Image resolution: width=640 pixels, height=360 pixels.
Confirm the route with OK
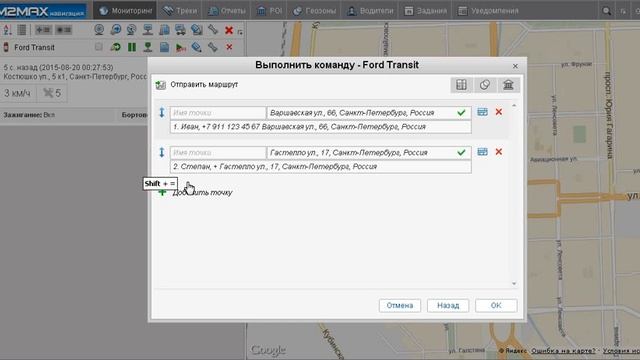point(496,305)
